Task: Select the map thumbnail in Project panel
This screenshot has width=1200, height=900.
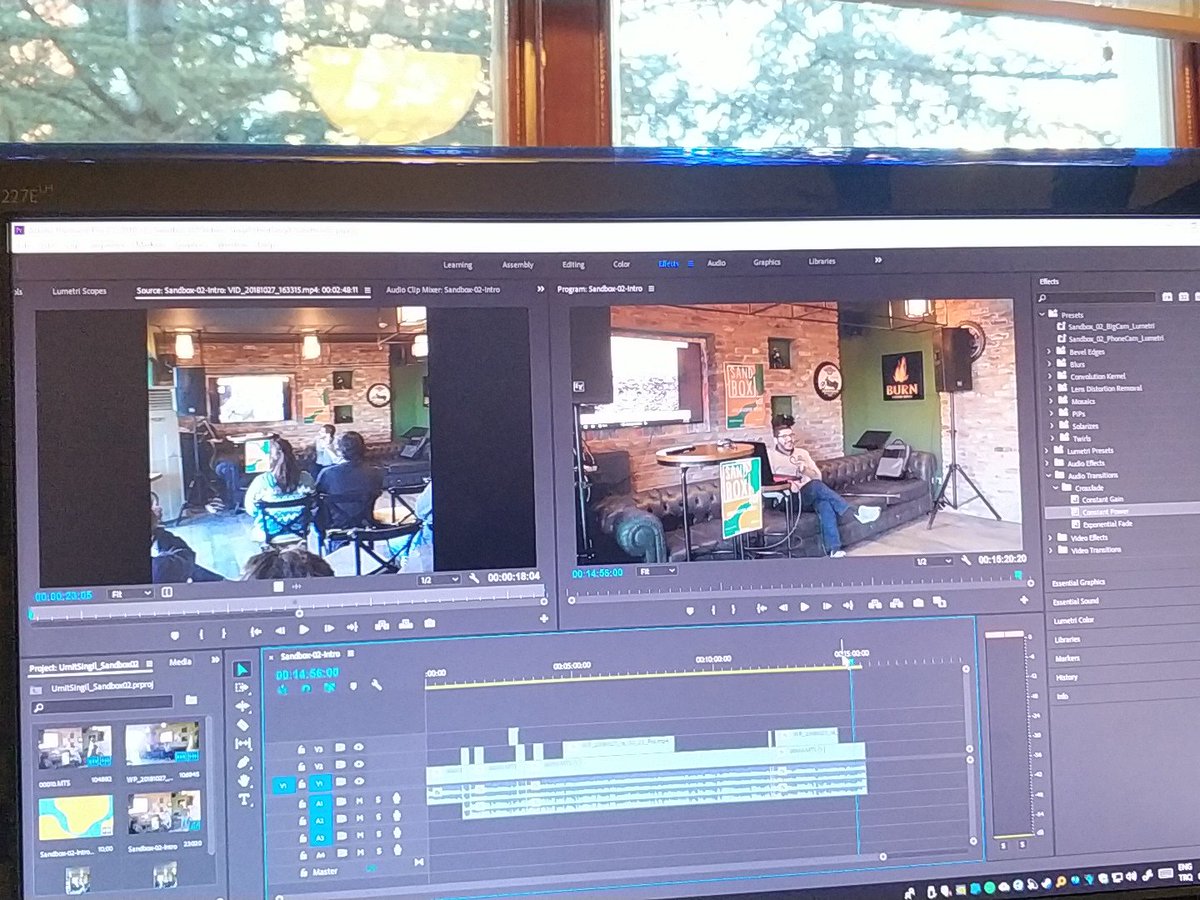Action: [75, 817]
